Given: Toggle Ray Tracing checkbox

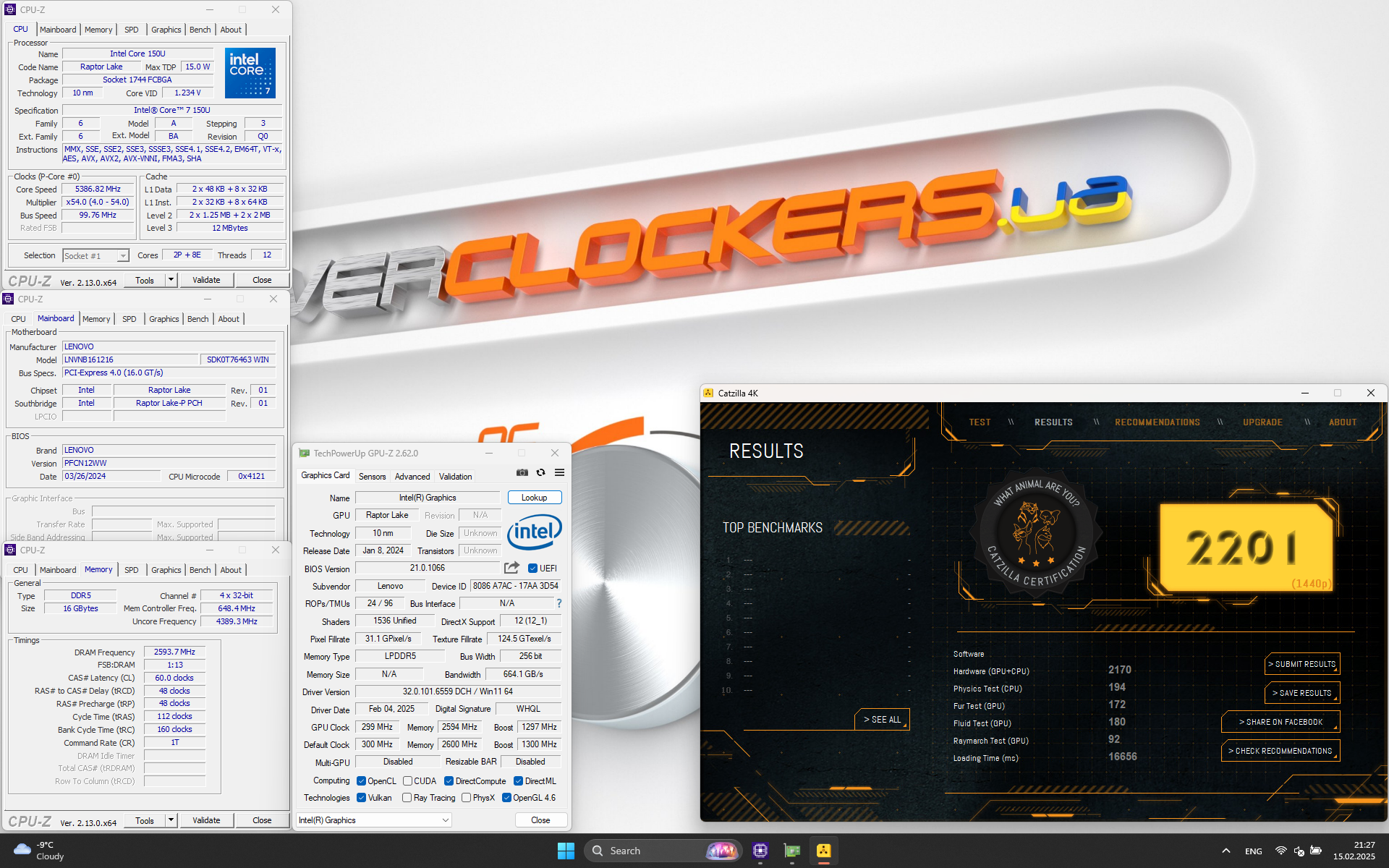Looking at the screenshot, I should (407, 797).
